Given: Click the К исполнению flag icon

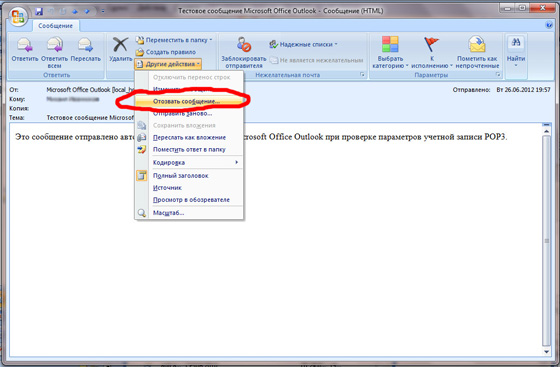Looking at the screenshot, I should (x=431, y=45).
